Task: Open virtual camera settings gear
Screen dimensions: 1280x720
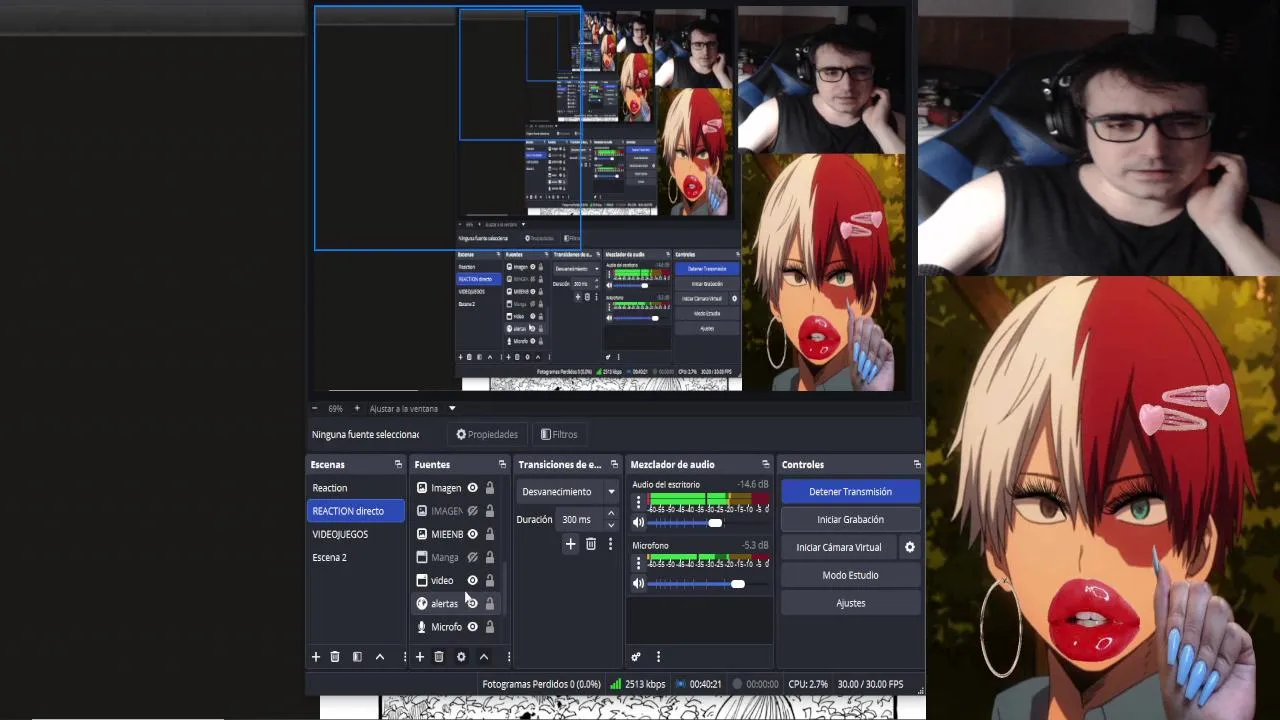Action: click(910, 547)
